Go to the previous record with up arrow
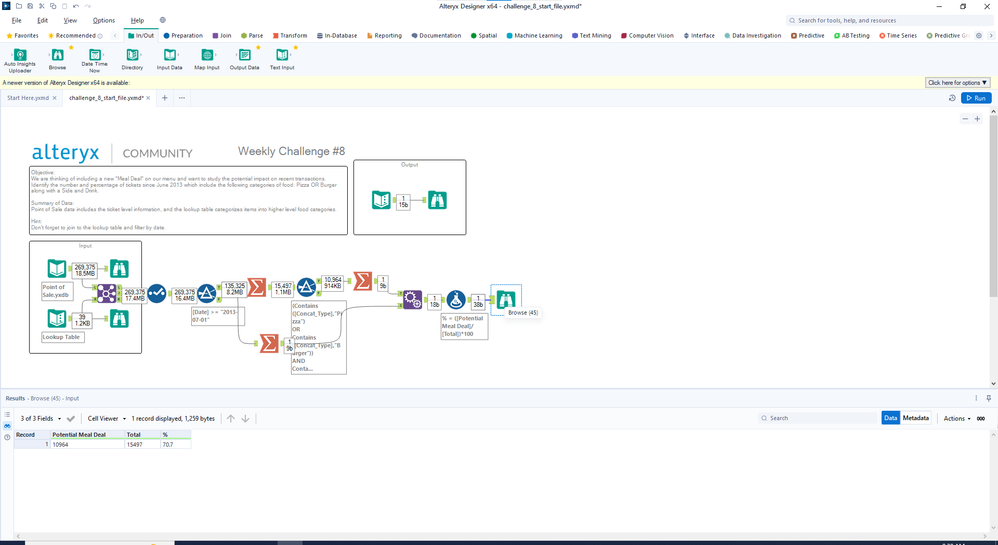Viewport: 998px width, 545px height. (x=230, y=418)
